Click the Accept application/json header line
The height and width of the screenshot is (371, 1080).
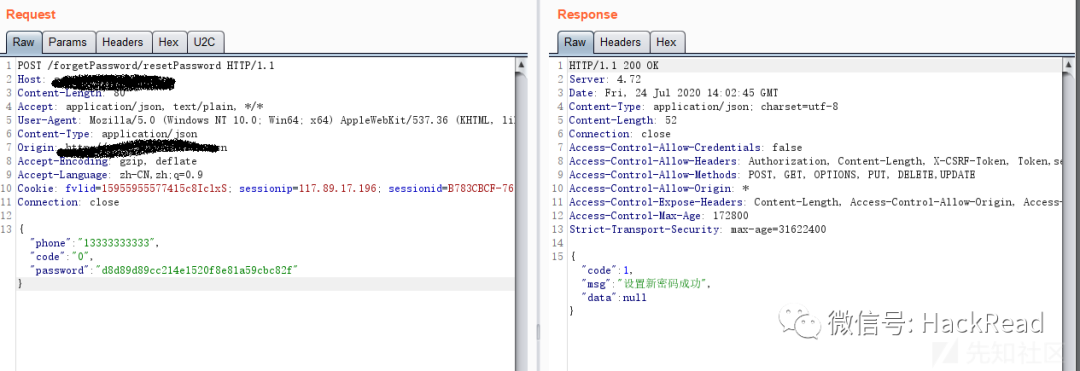coord(141,107)
